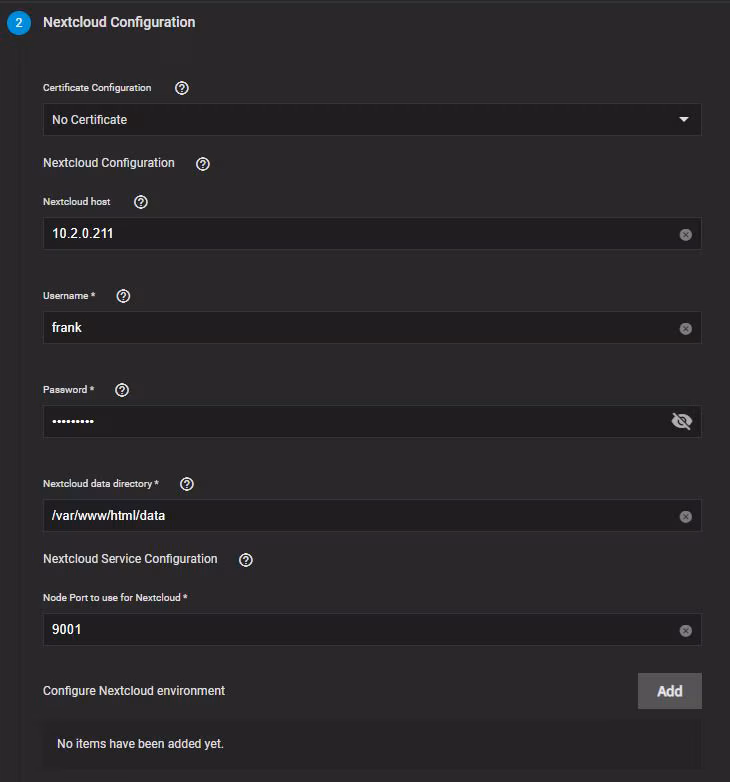
Task: Click into the Password input field
Action: (350, 422)
